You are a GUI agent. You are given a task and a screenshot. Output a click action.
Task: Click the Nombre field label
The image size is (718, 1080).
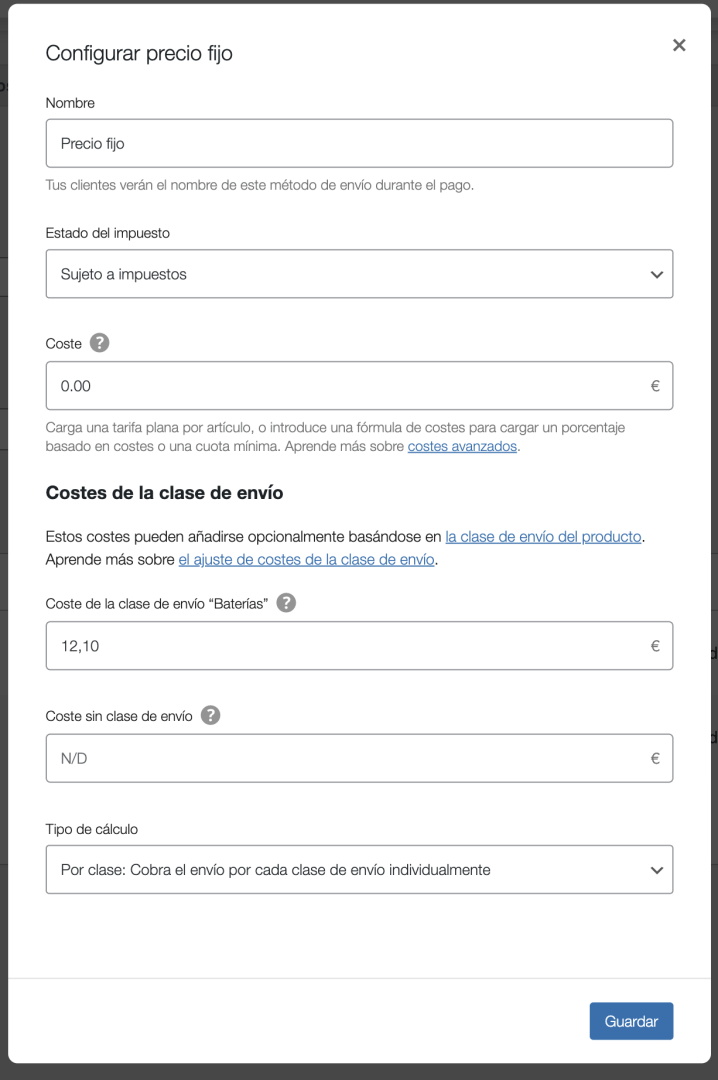70,103
